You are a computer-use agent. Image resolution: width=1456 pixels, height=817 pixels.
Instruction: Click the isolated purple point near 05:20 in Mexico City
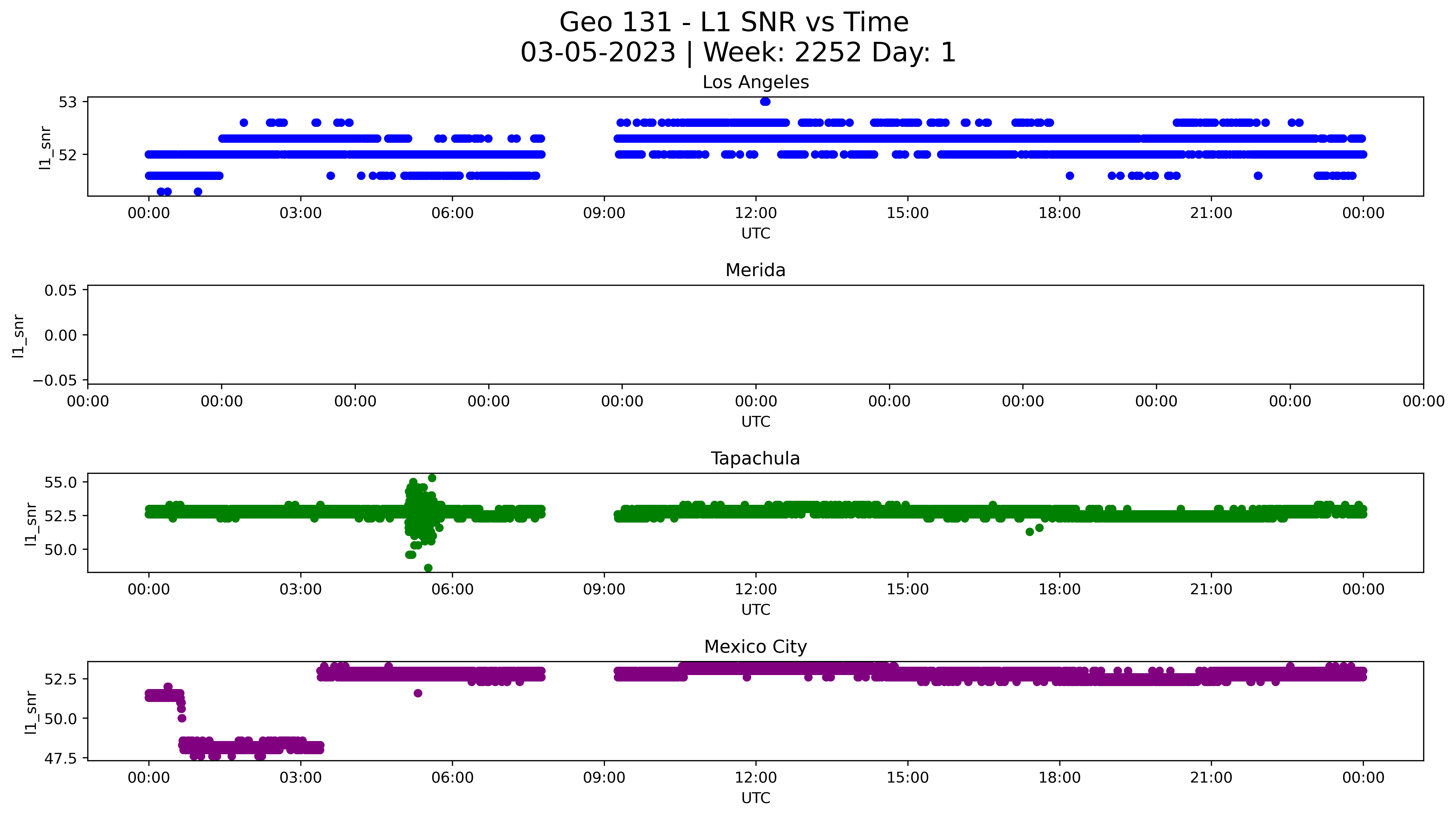click(x=418, y=693)
